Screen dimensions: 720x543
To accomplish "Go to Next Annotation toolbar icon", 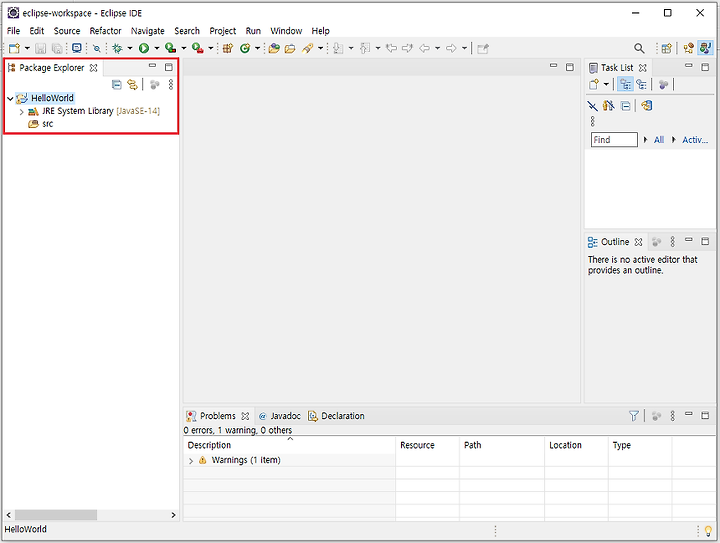I will [x=338, y=48].
